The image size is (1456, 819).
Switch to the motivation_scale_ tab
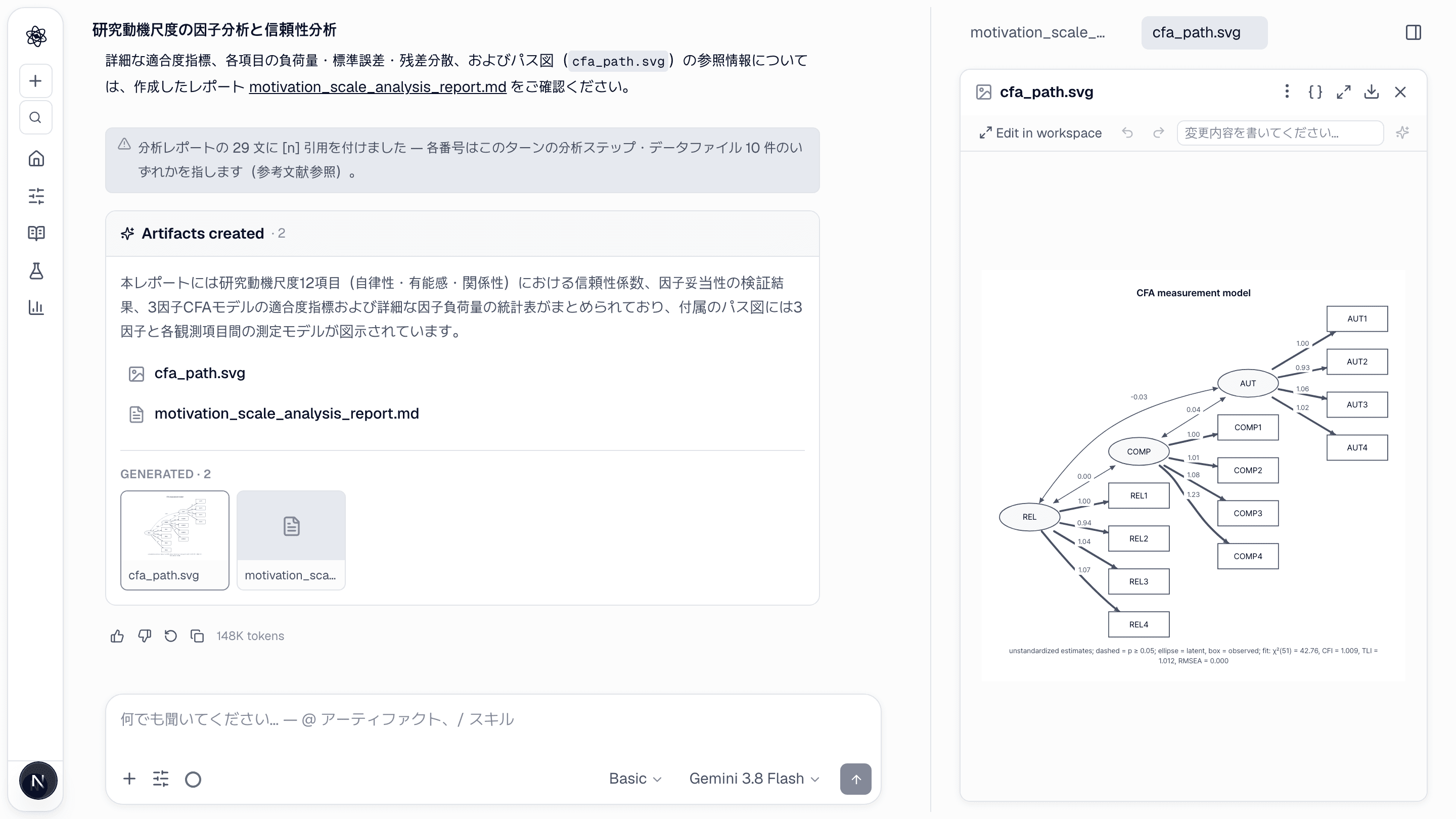tap(1037, 33)
